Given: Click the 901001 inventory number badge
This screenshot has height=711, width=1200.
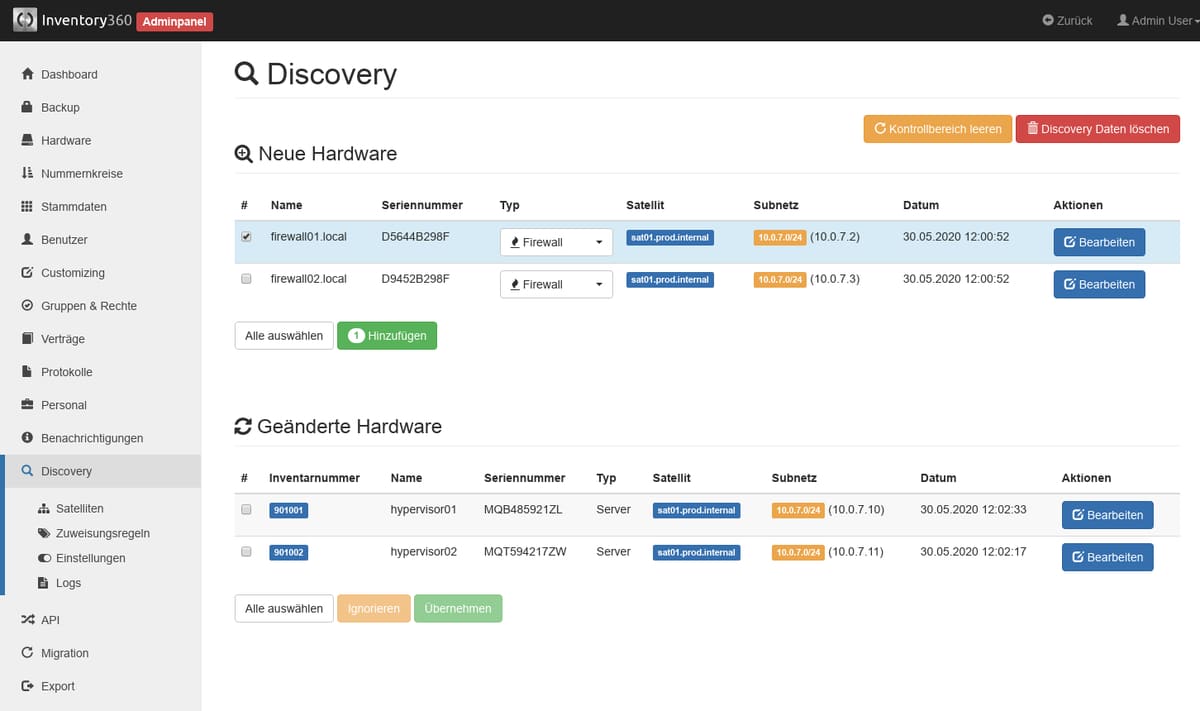Looking at the screenshot, I should [x=288, y=510].
